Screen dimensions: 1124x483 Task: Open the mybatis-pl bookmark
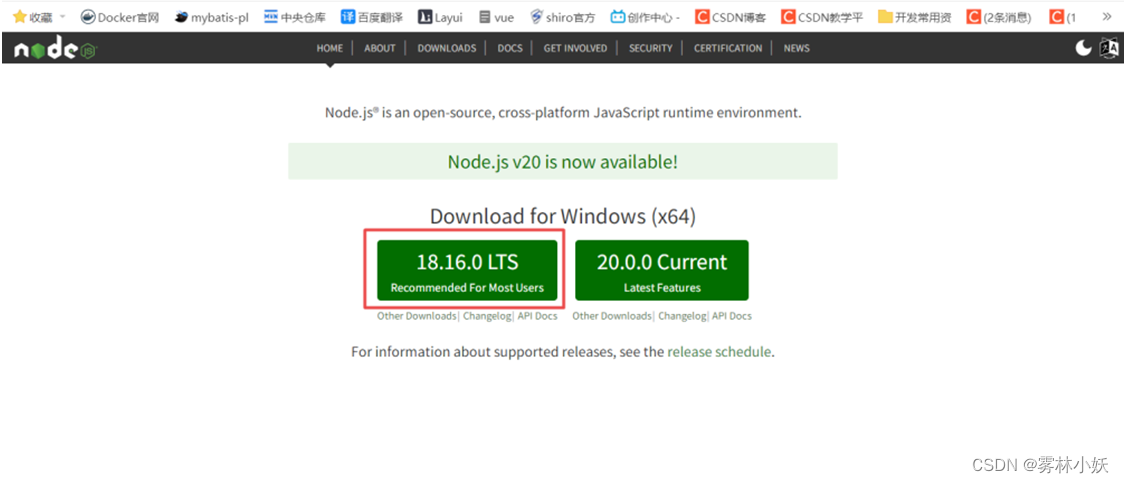[x=211, y=16]
